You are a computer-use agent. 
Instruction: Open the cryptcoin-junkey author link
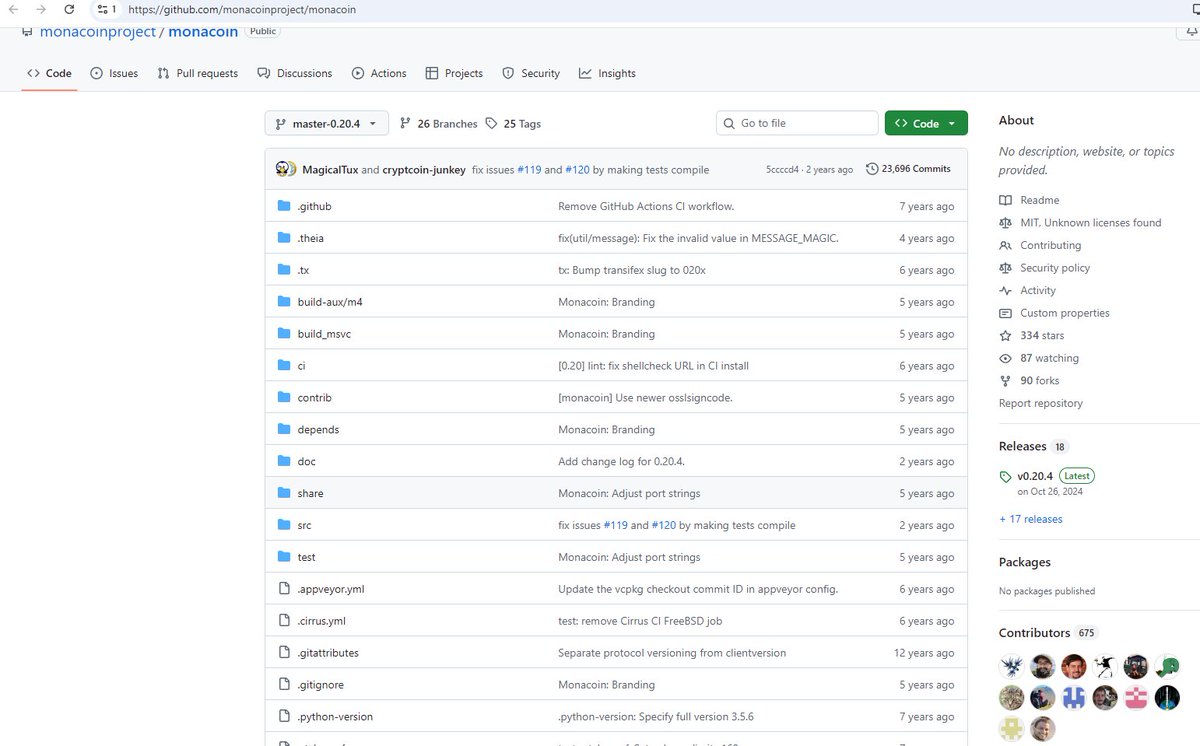pyautogui.click(x=424, y=170)
